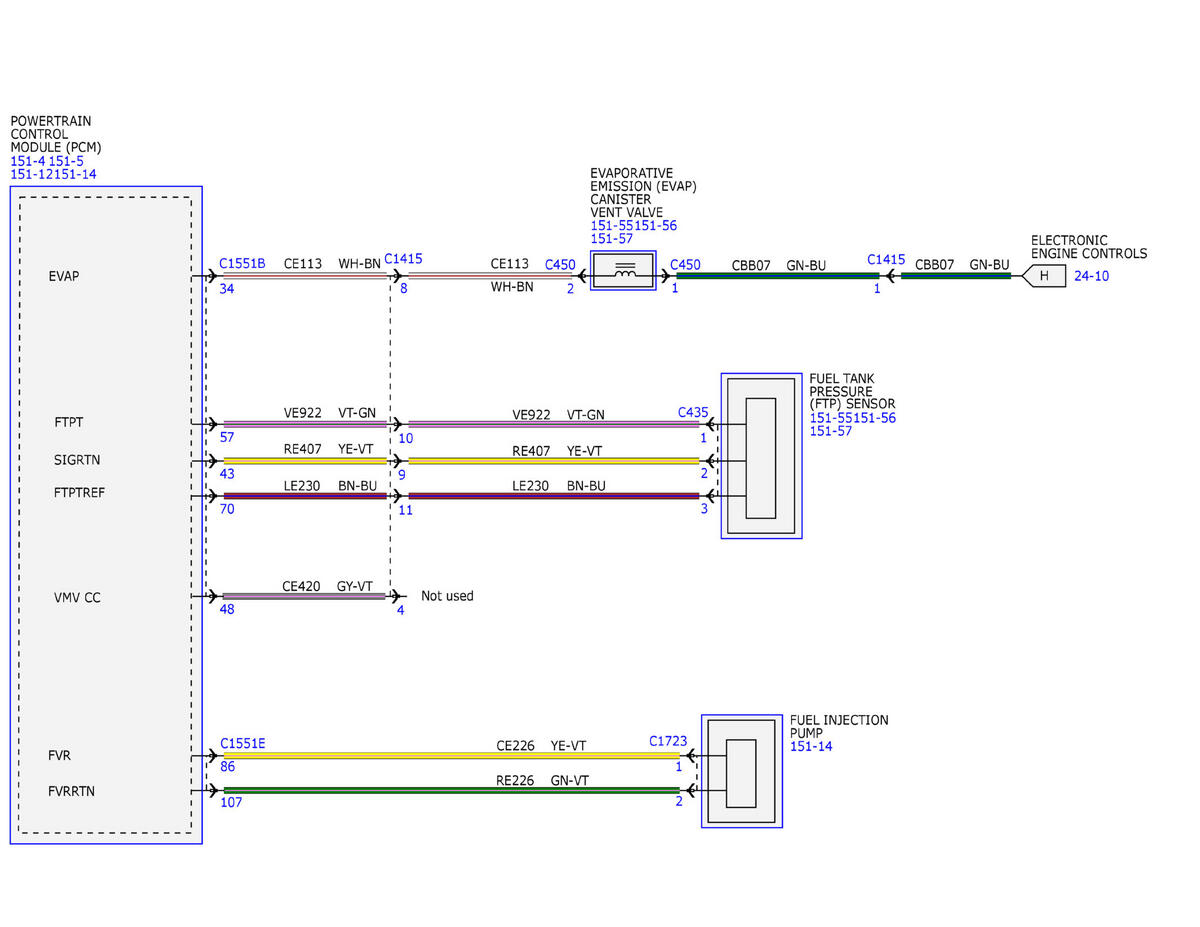Click the 'Not used' label
This screenshot has height=927, width=1200.
click(447, 596)
